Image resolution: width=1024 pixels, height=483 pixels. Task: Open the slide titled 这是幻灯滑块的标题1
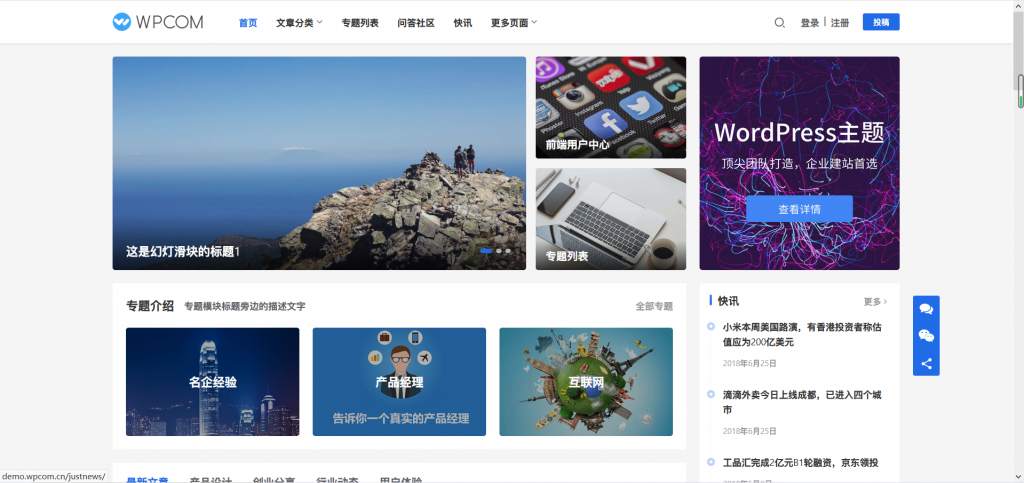(319, 163)
